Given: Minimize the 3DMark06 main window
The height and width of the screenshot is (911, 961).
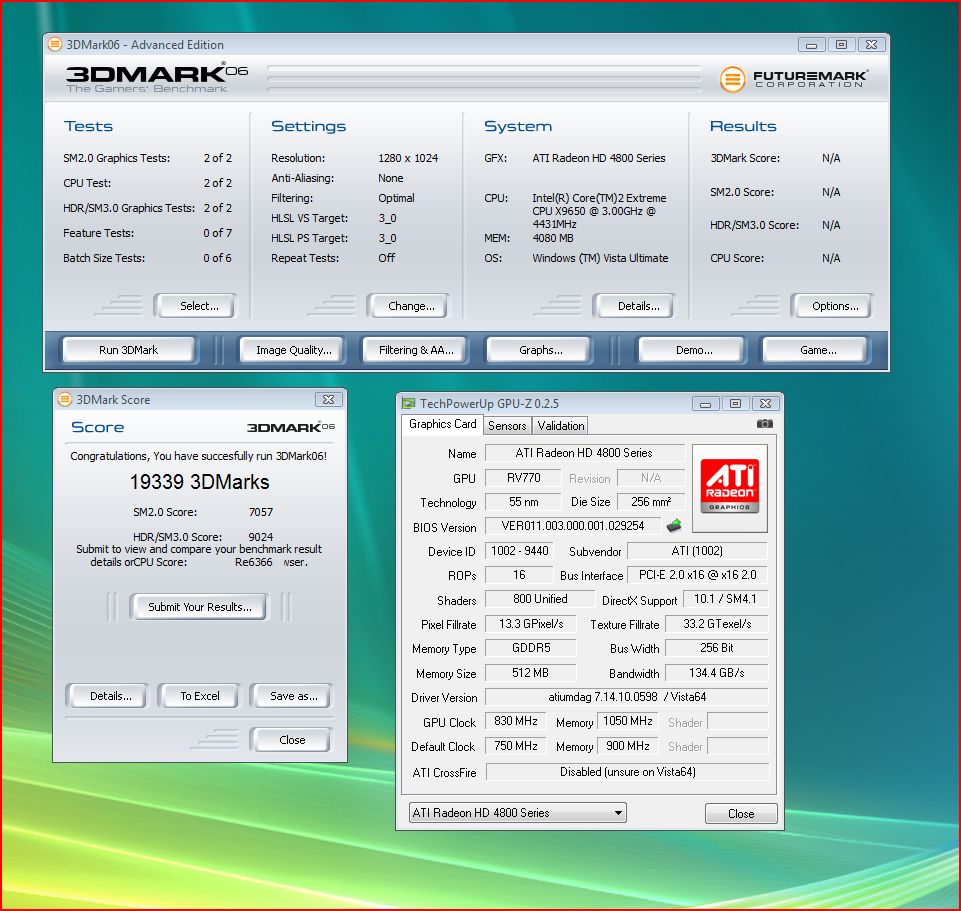Looking at the screenshot, I should (x=811, y=45).
